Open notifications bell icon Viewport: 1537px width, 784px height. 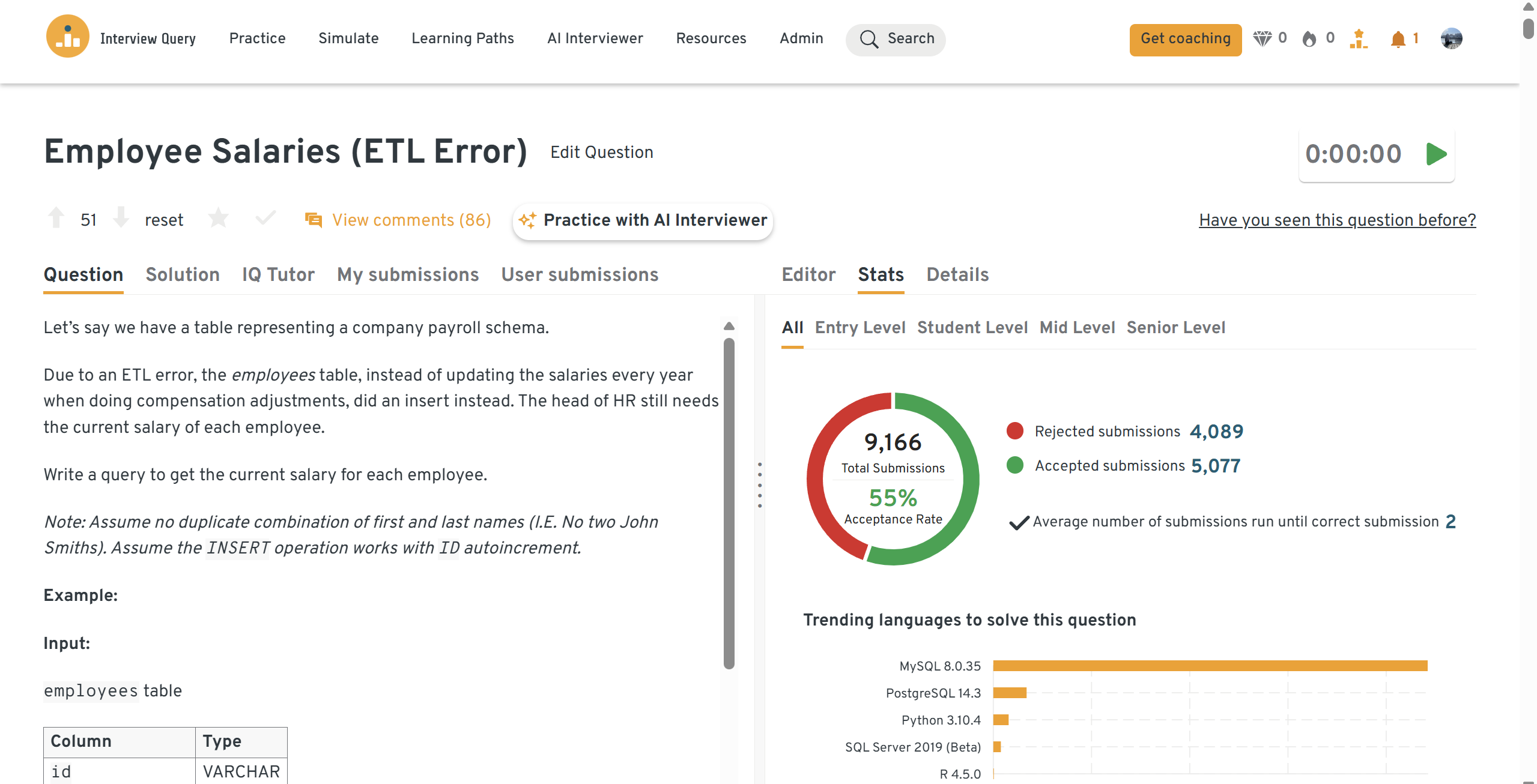tap(1398, 39)
